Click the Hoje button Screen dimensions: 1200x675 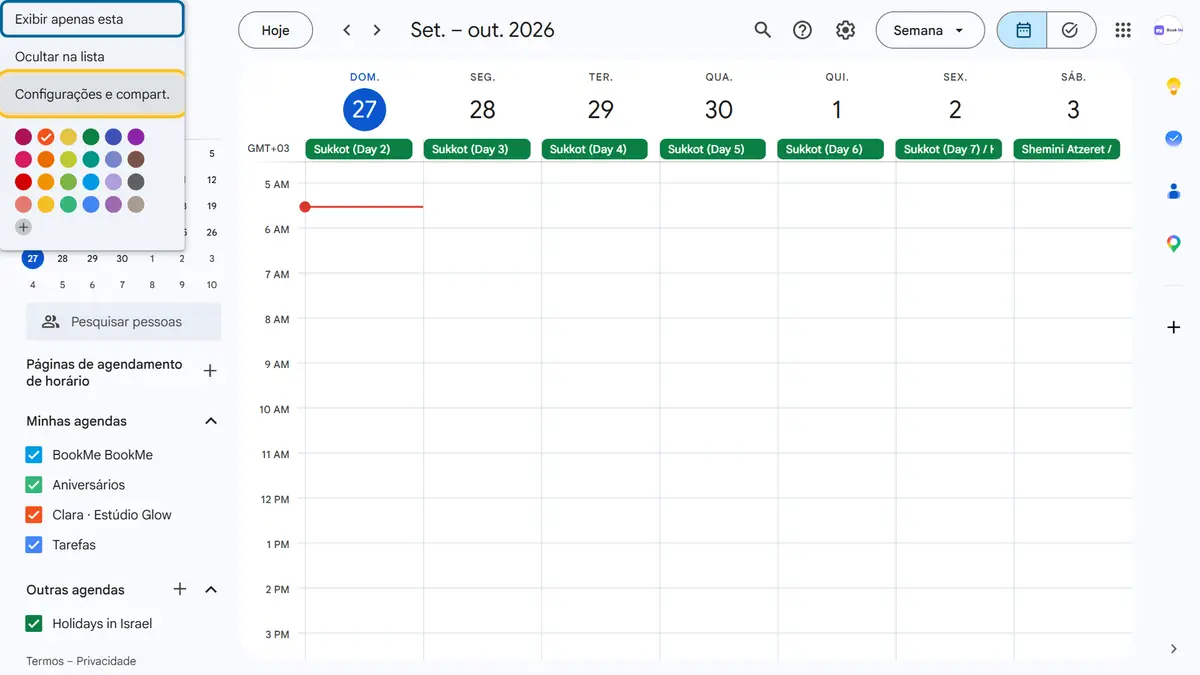point(275,30)
